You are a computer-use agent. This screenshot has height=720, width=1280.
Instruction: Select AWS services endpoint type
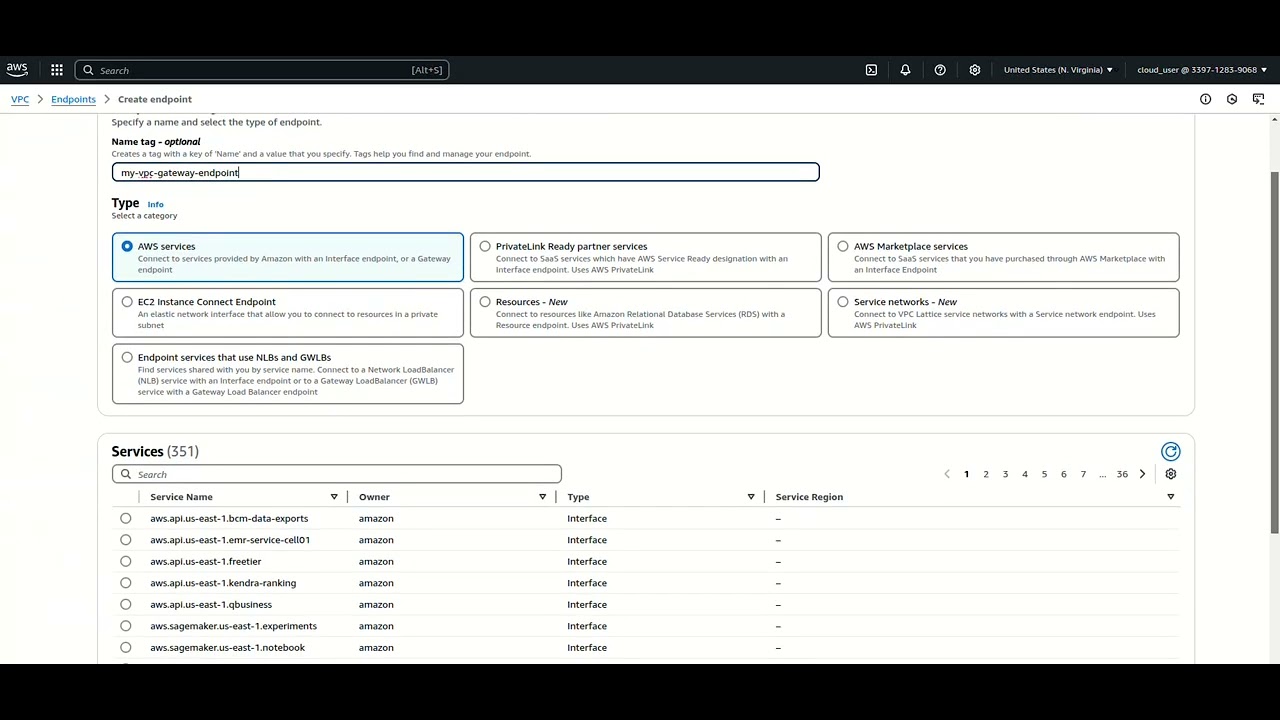[288, 257]
